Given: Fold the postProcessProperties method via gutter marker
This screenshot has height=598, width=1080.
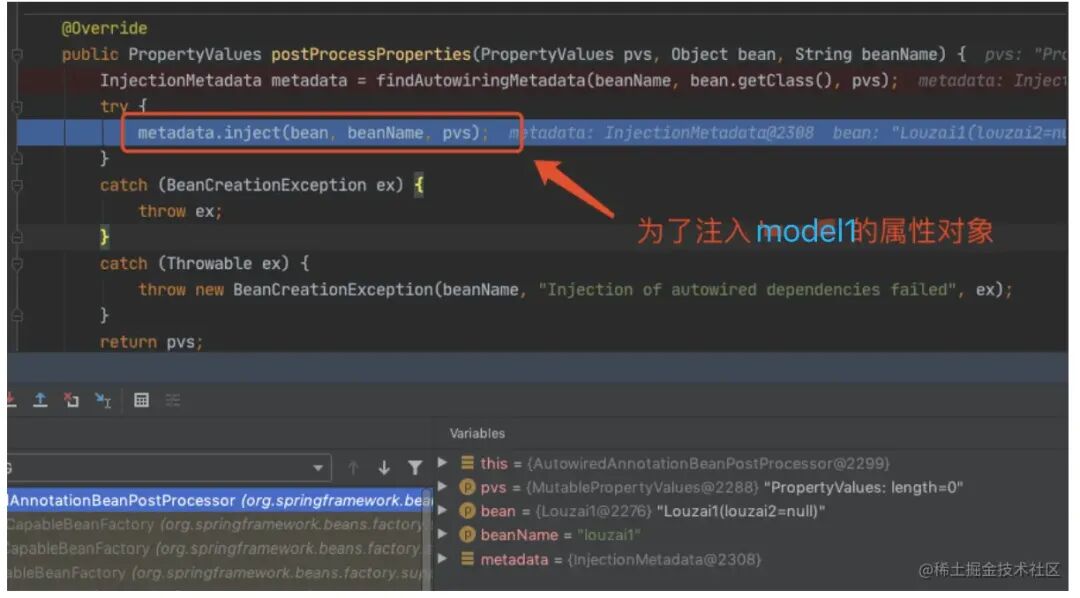Looking at the screenshot, I should point(17,54).
